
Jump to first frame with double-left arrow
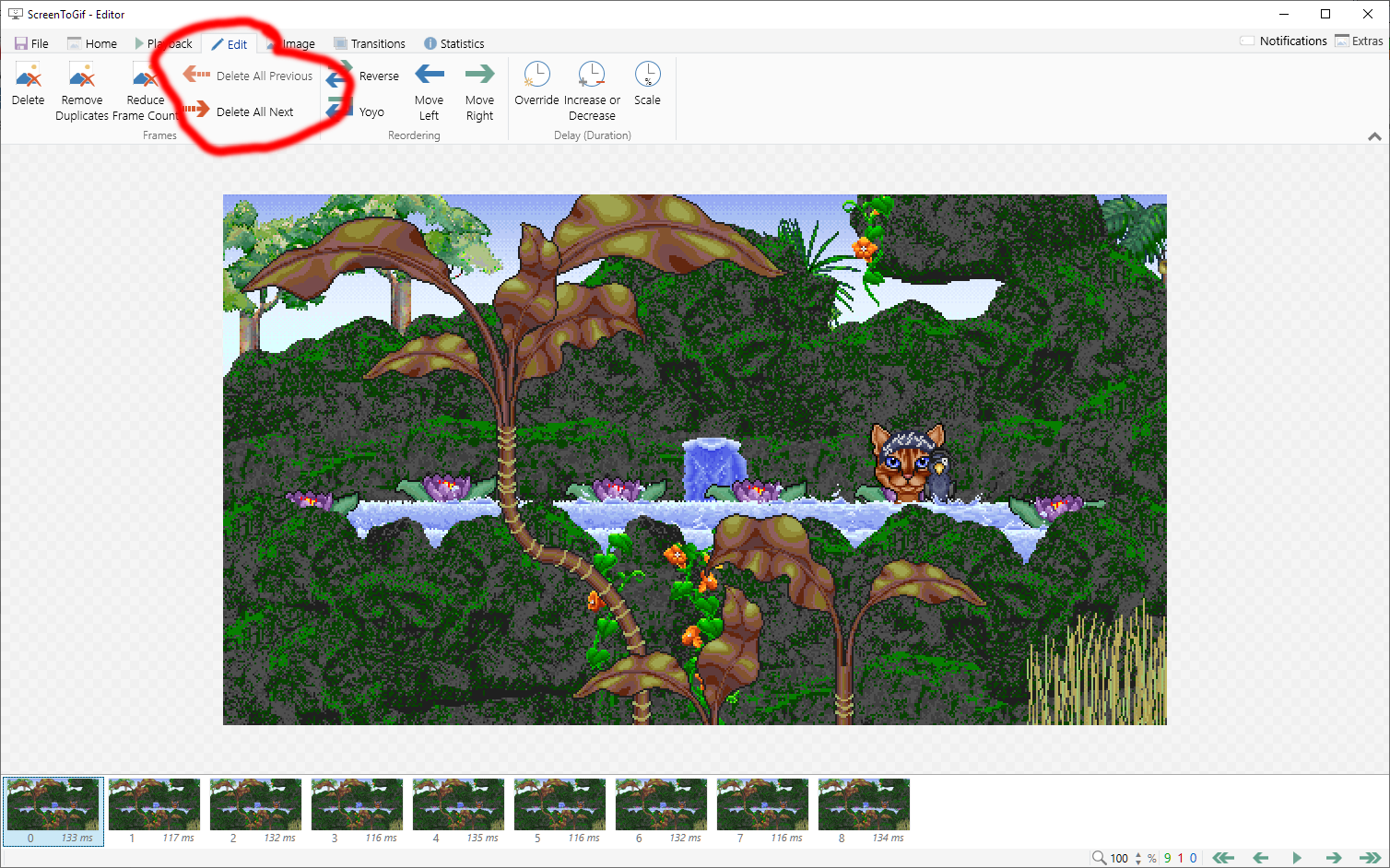[x=1223, y=858]
